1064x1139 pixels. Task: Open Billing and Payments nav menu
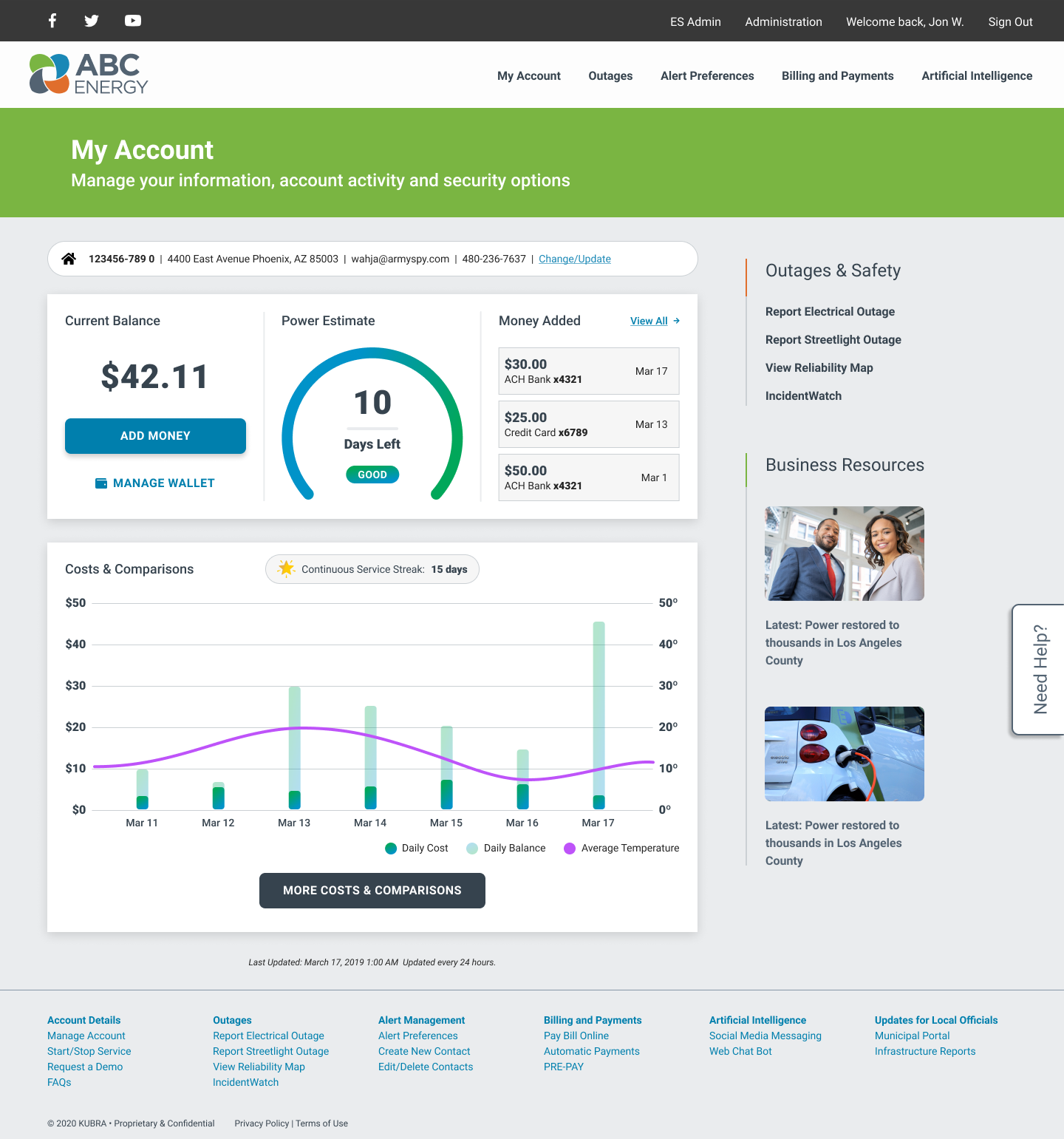point(838,75)
